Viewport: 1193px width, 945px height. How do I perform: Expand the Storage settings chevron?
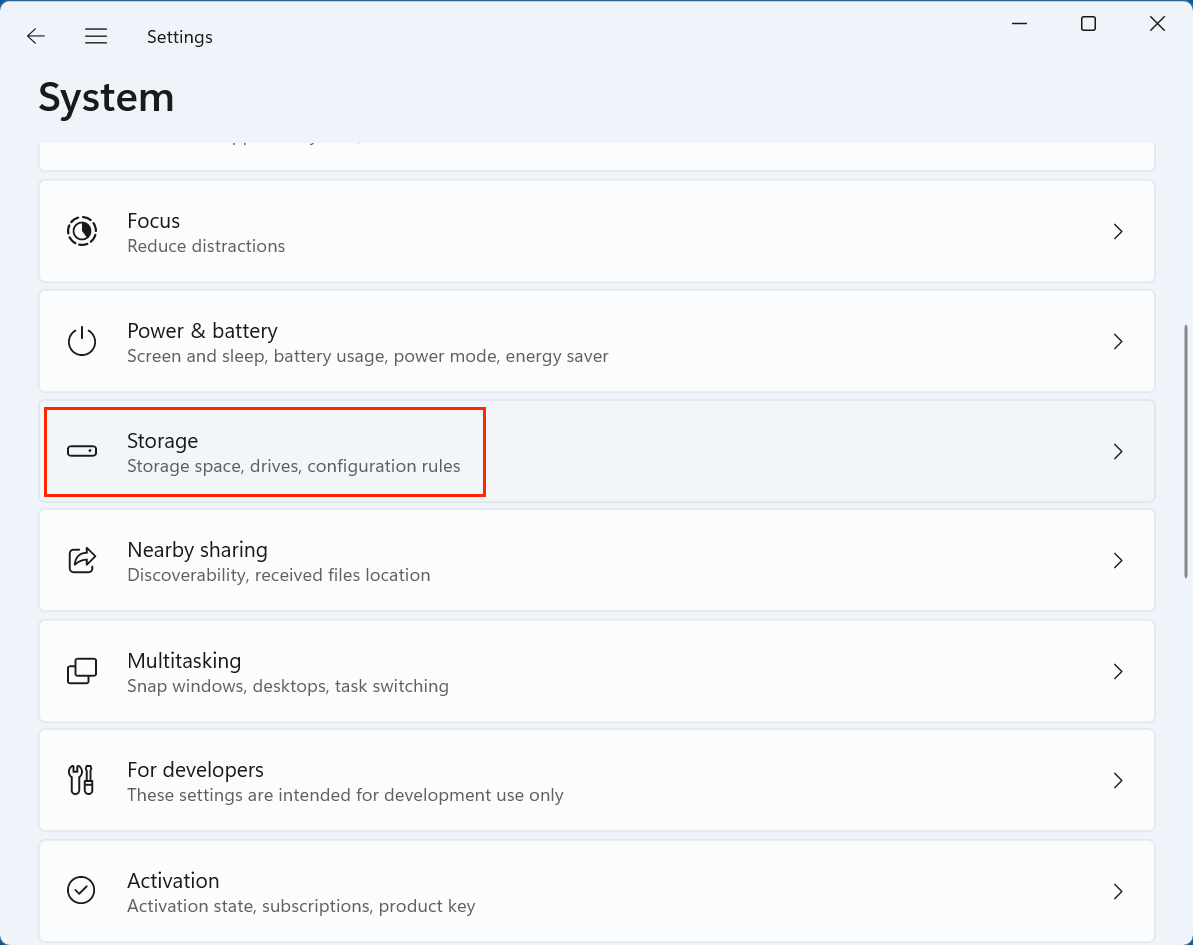tap(1118, 451)
